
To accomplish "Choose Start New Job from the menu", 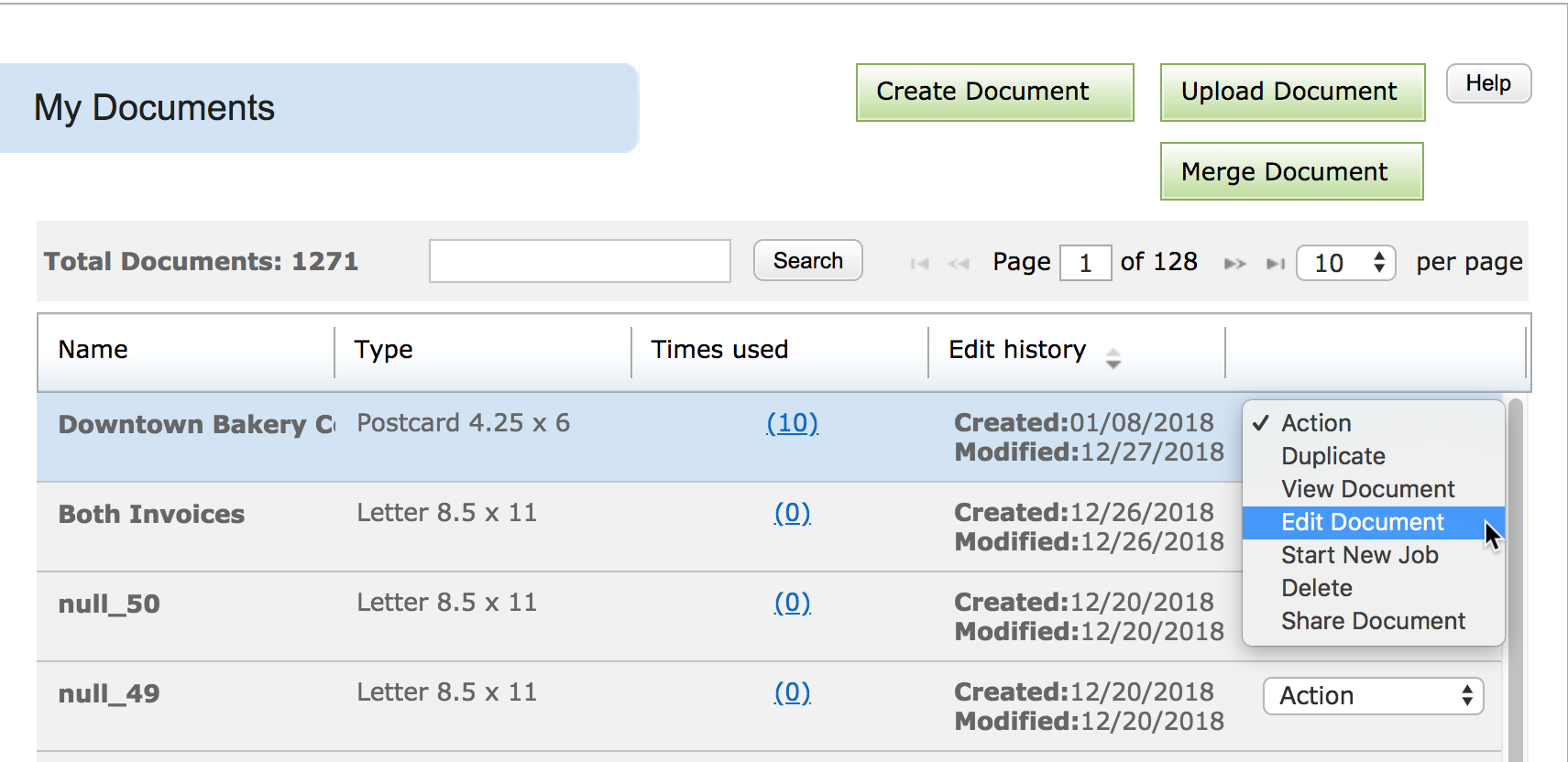I will tap(1374, 555).
